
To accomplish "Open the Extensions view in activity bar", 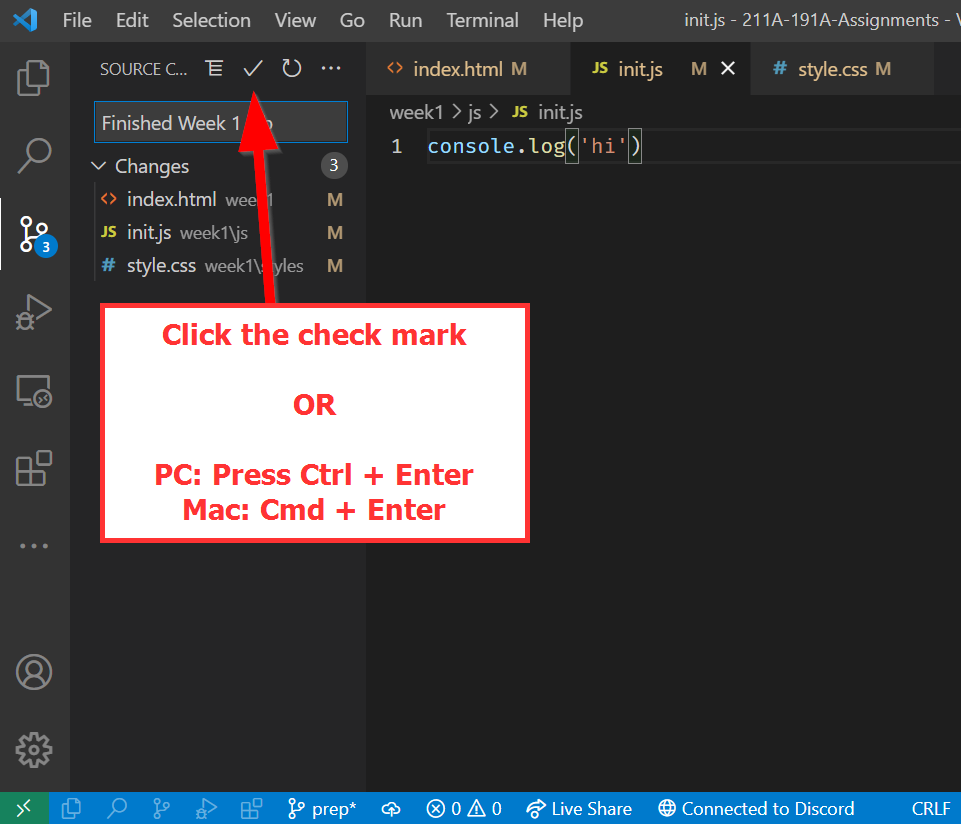I will pos(34,468).
